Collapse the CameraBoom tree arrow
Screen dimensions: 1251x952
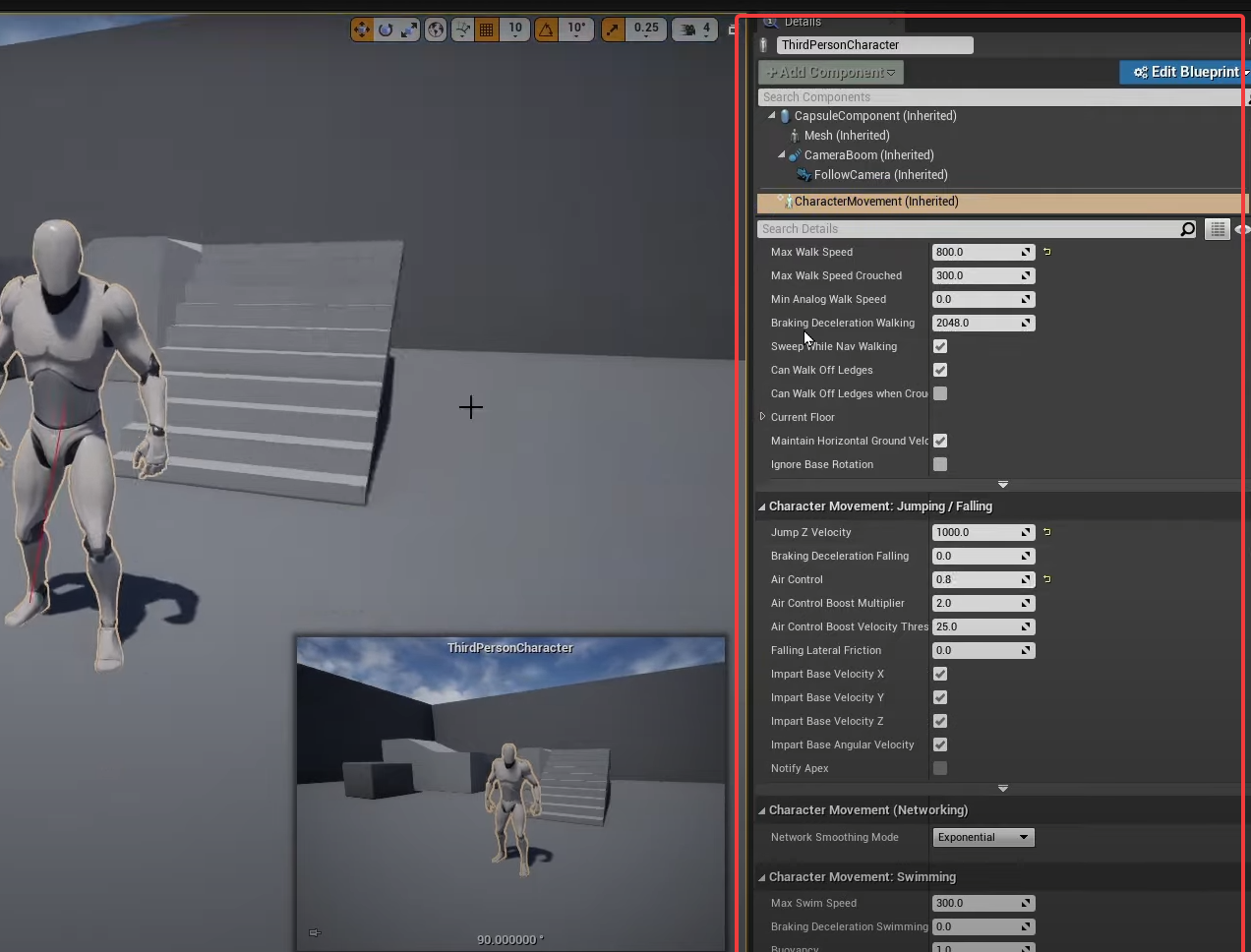click(782, 154)
